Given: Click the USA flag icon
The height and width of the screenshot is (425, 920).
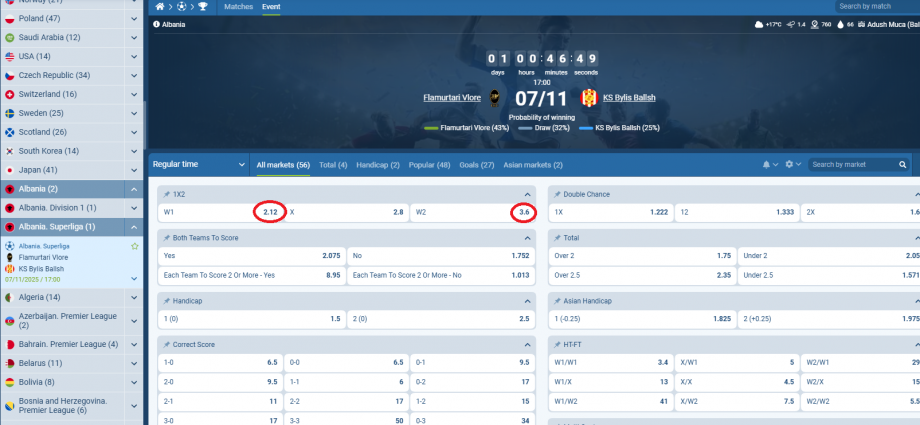Looking at the screenshot, I should click(x=9, y=57).
